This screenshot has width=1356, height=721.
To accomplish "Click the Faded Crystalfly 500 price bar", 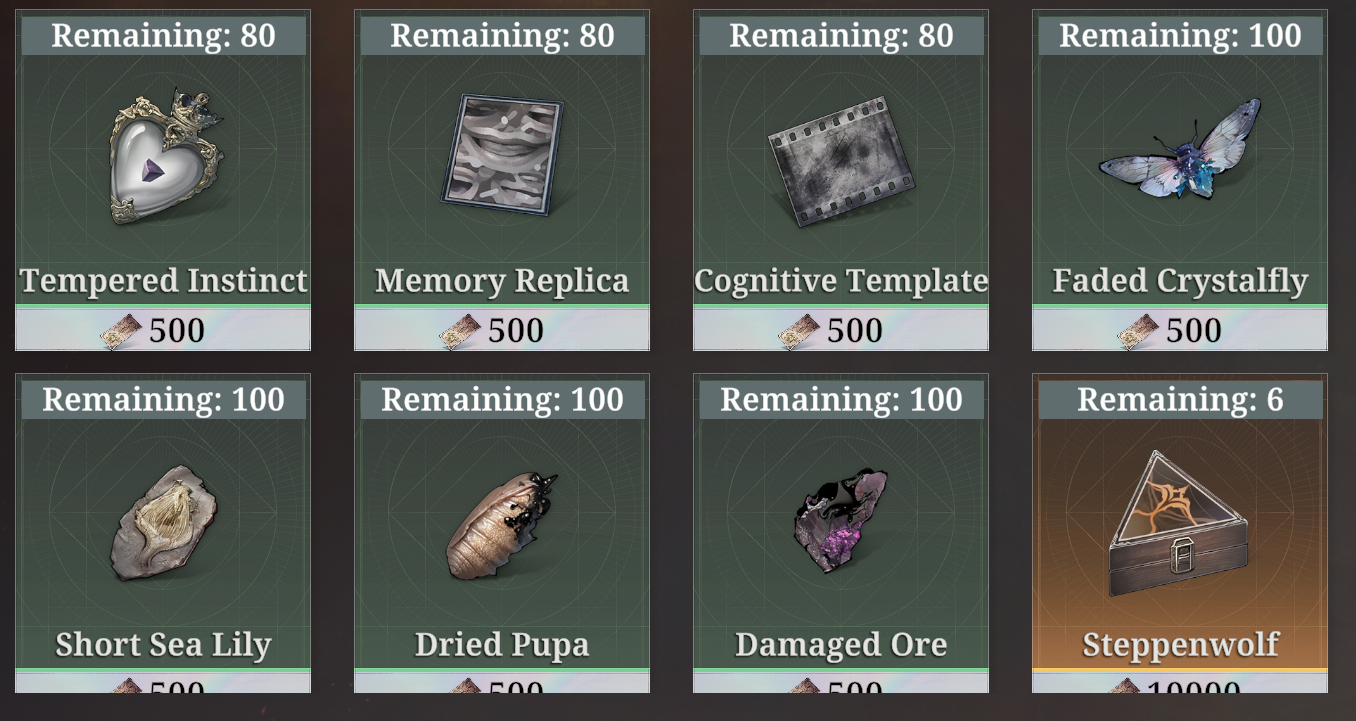I will [1180, 329].
